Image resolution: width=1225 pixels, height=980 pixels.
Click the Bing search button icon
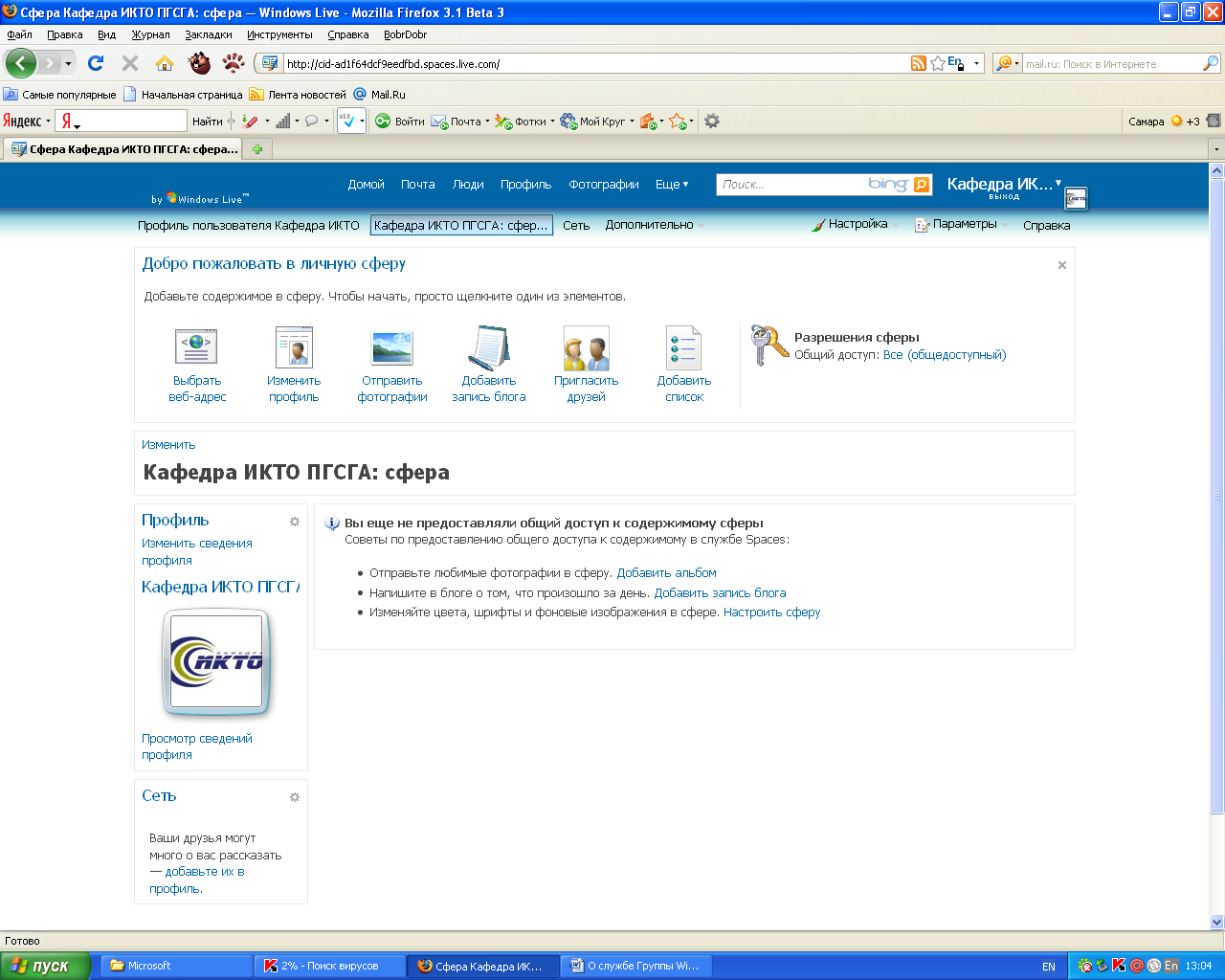coord(922,185)
